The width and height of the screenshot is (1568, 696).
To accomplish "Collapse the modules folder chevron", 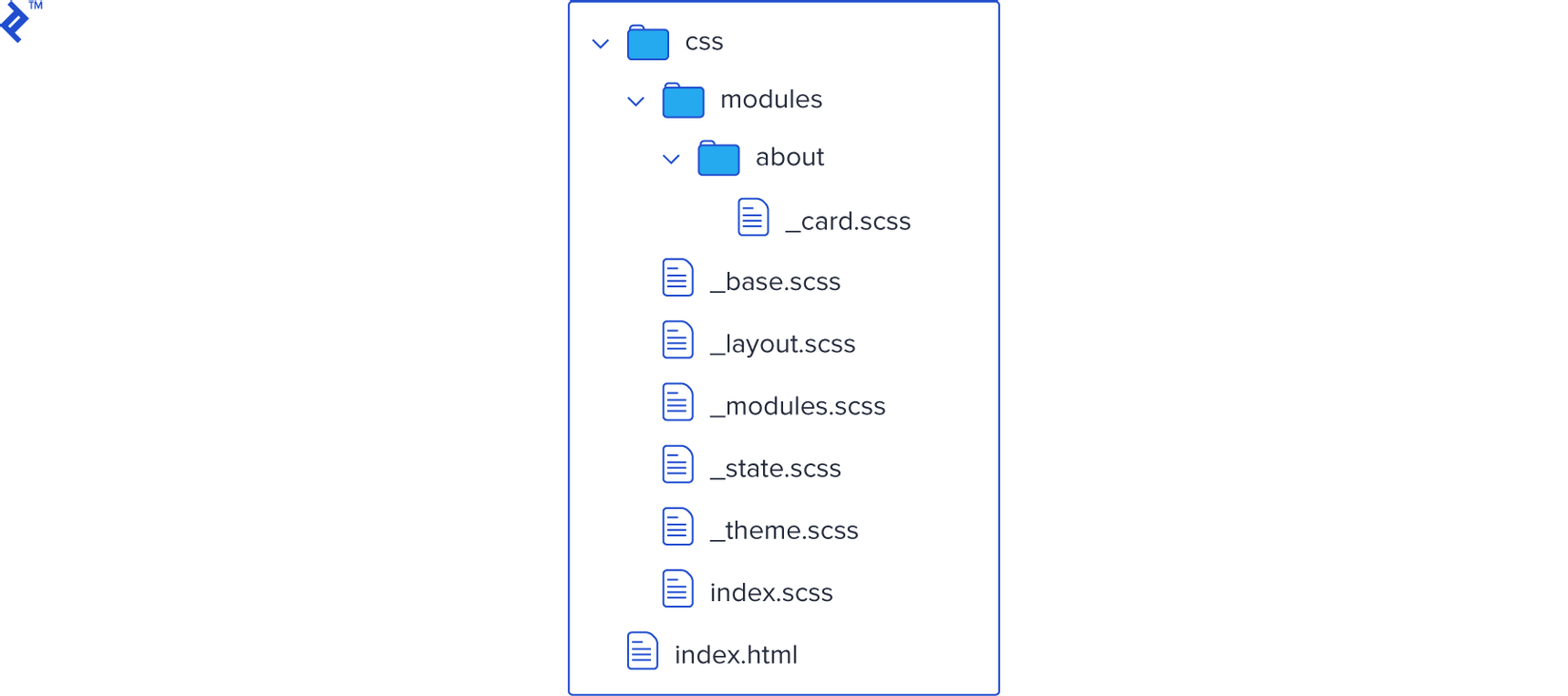I will pyautogui.click(x=636, y=102).
